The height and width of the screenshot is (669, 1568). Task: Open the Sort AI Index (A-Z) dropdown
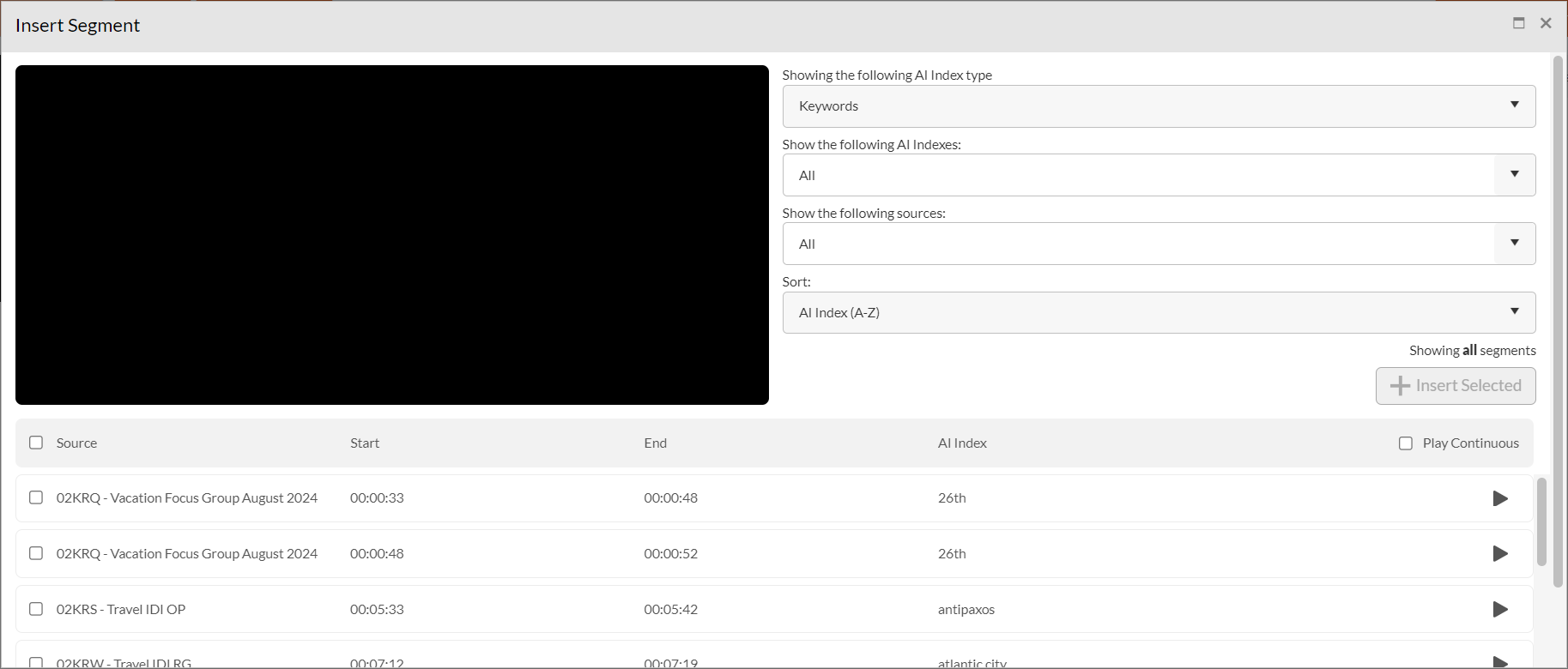click(1159, 312)
